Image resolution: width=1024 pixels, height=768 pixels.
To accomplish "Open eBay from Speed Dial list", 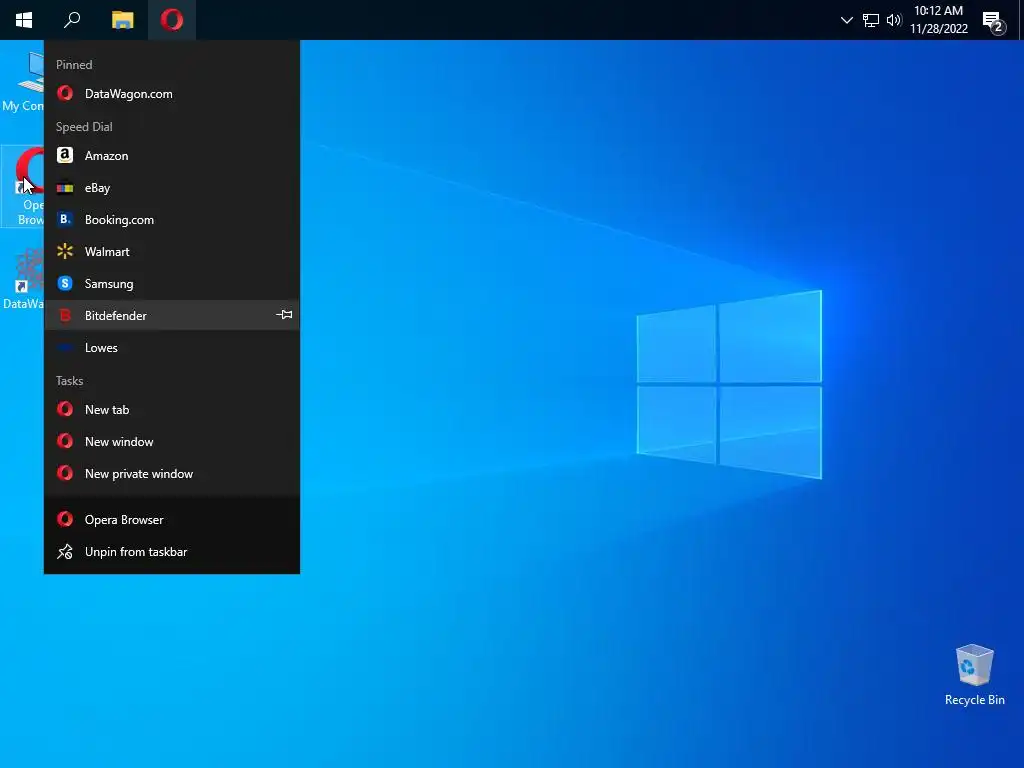I will [172, 187].
